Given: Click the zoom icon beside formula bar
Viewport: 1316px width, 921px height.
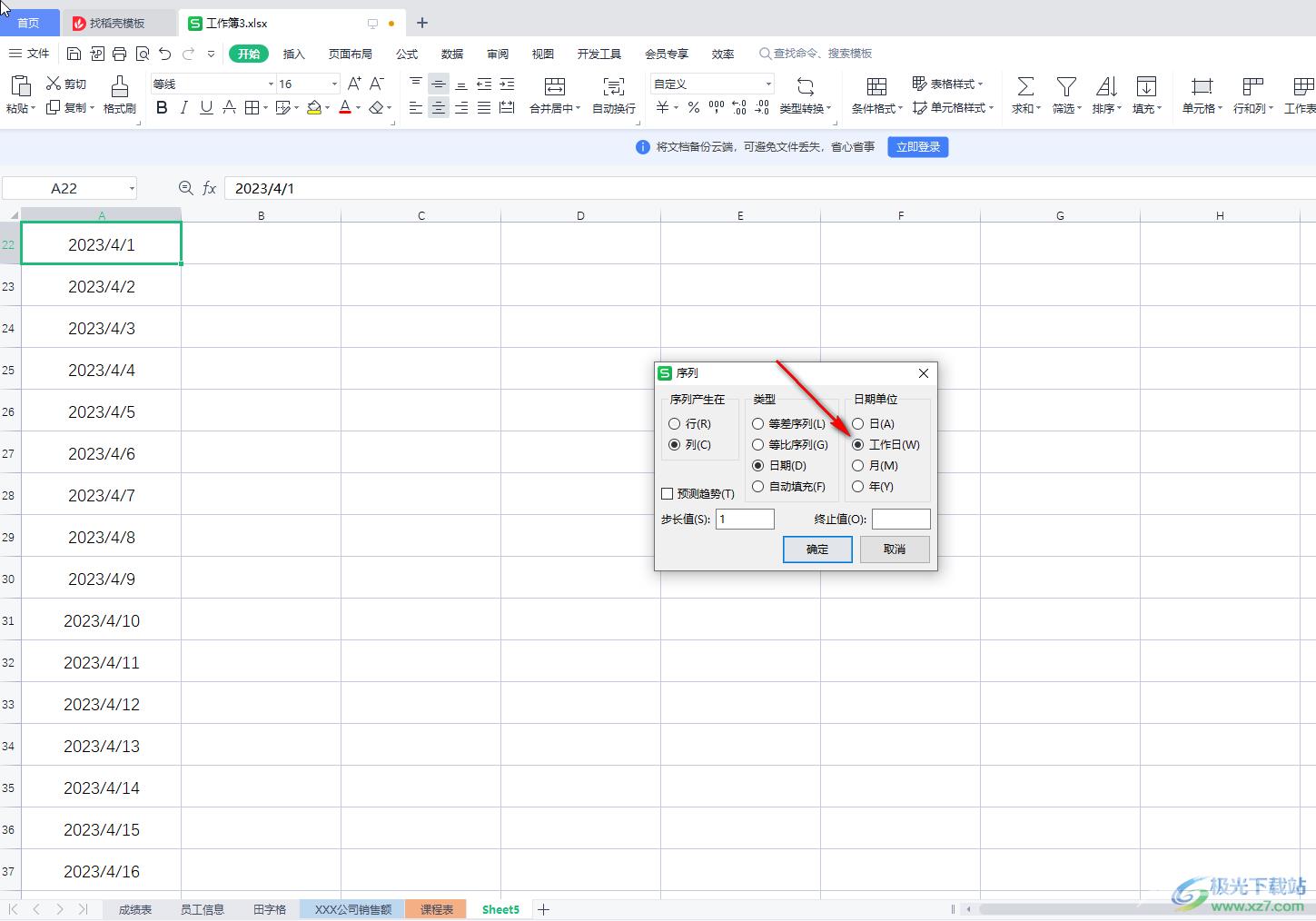Looking at the screenshot, I should (185, 188).
